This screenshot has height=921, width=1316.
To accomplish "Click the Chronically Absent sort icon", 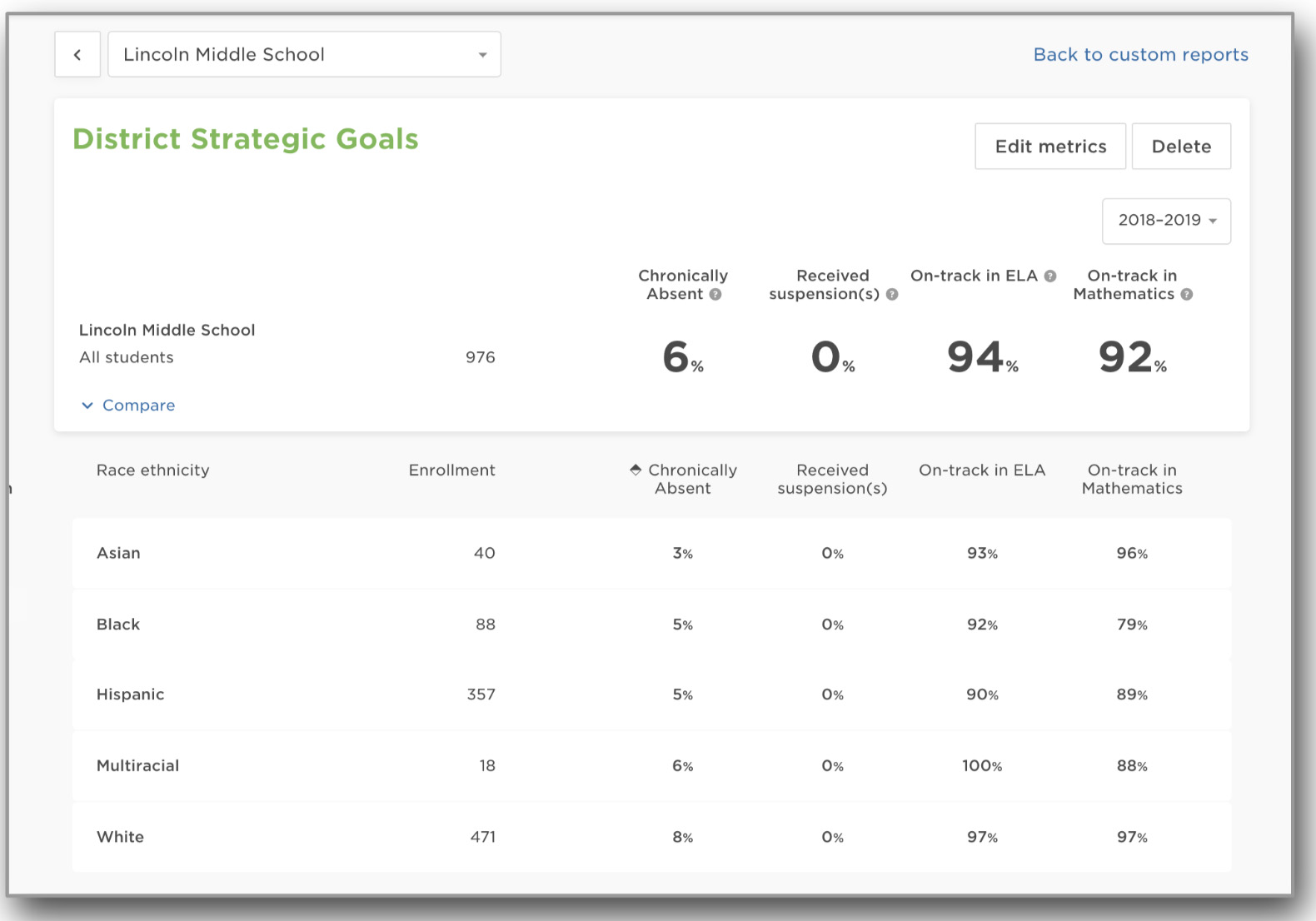I will pos(636,470).
